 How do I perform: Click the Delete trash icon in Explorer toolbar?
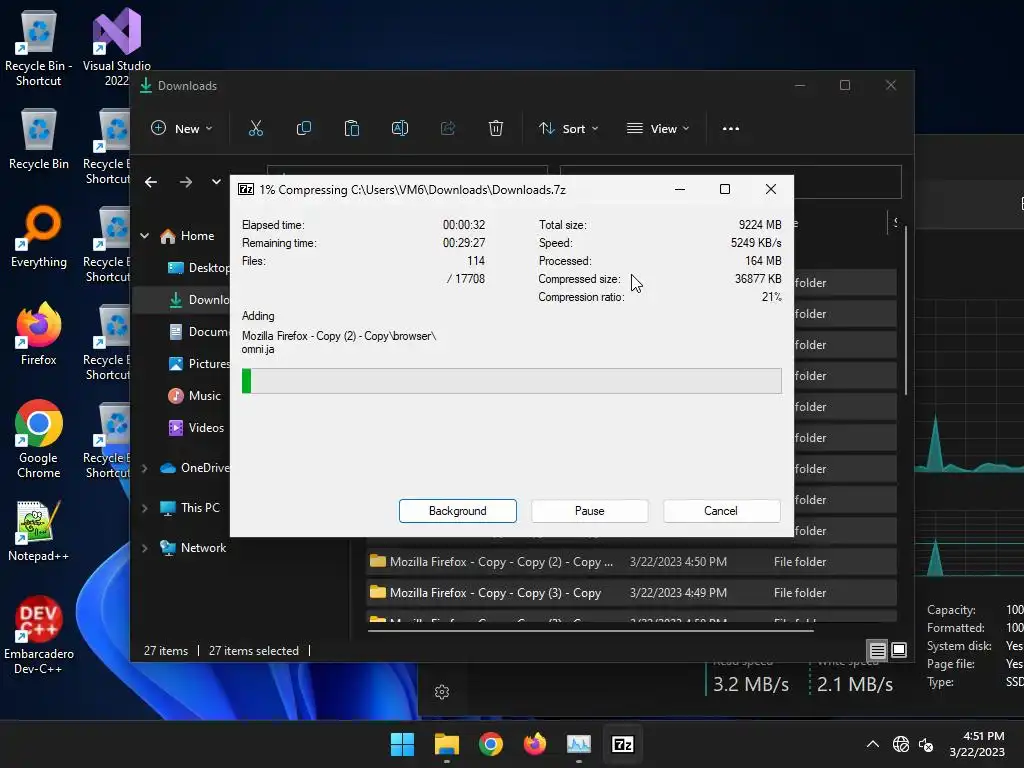(496, 129)
